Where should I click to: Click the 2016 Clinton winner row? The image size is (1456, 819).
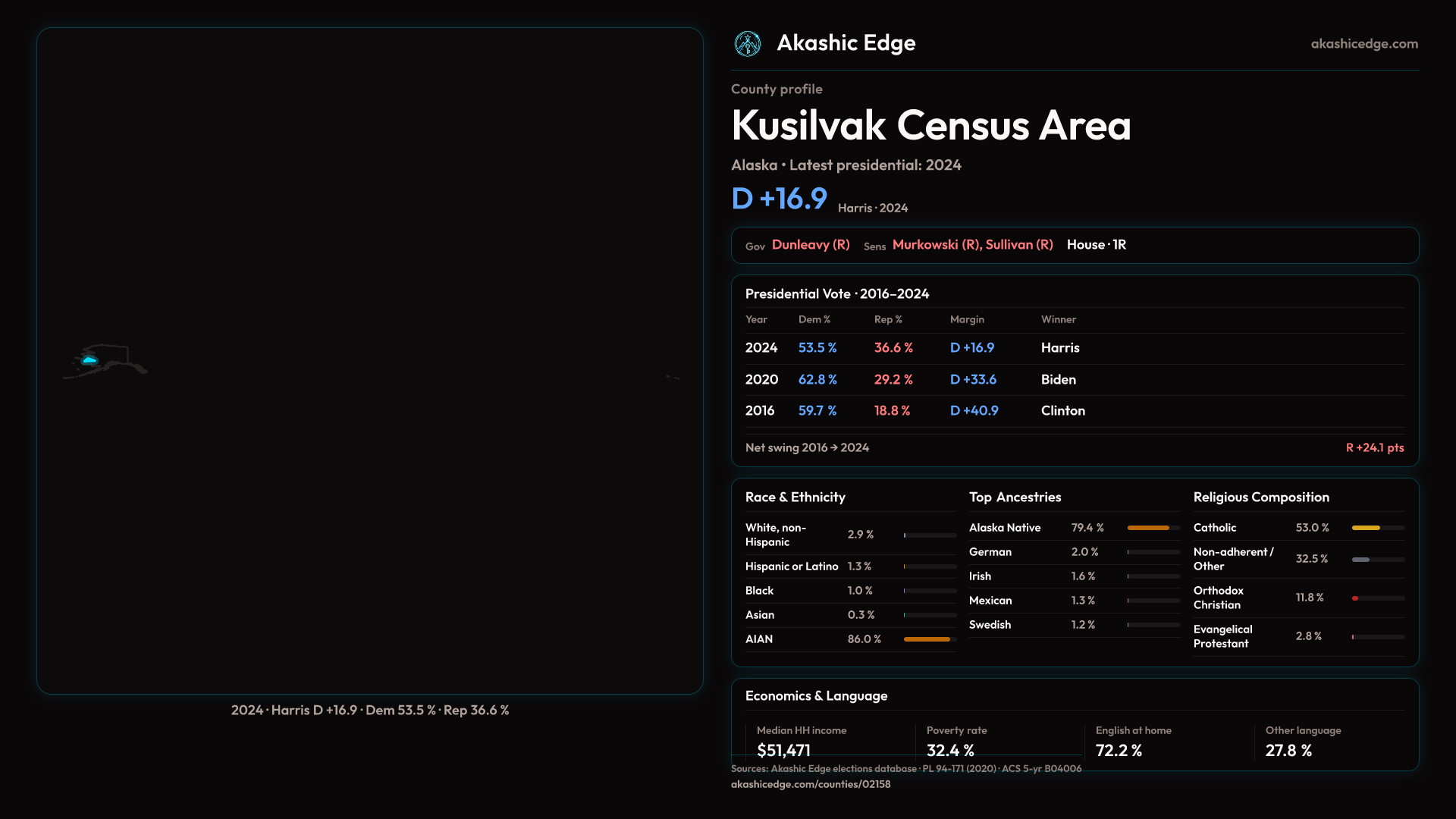click(x=1062, y=411)
